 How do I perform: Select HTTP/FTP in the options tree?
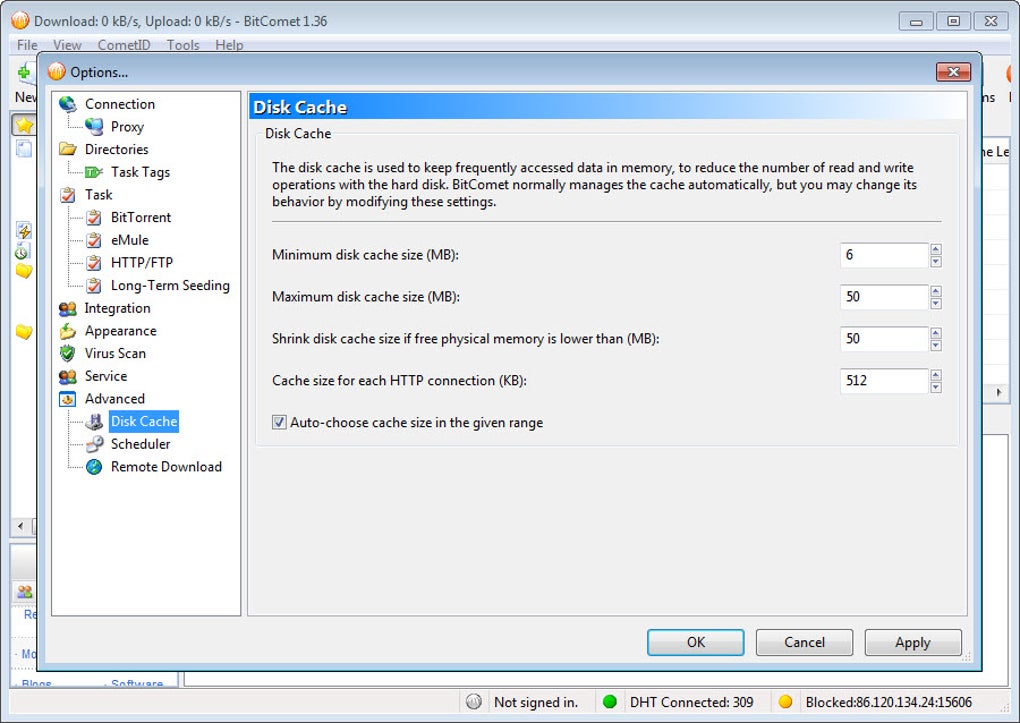142,263
